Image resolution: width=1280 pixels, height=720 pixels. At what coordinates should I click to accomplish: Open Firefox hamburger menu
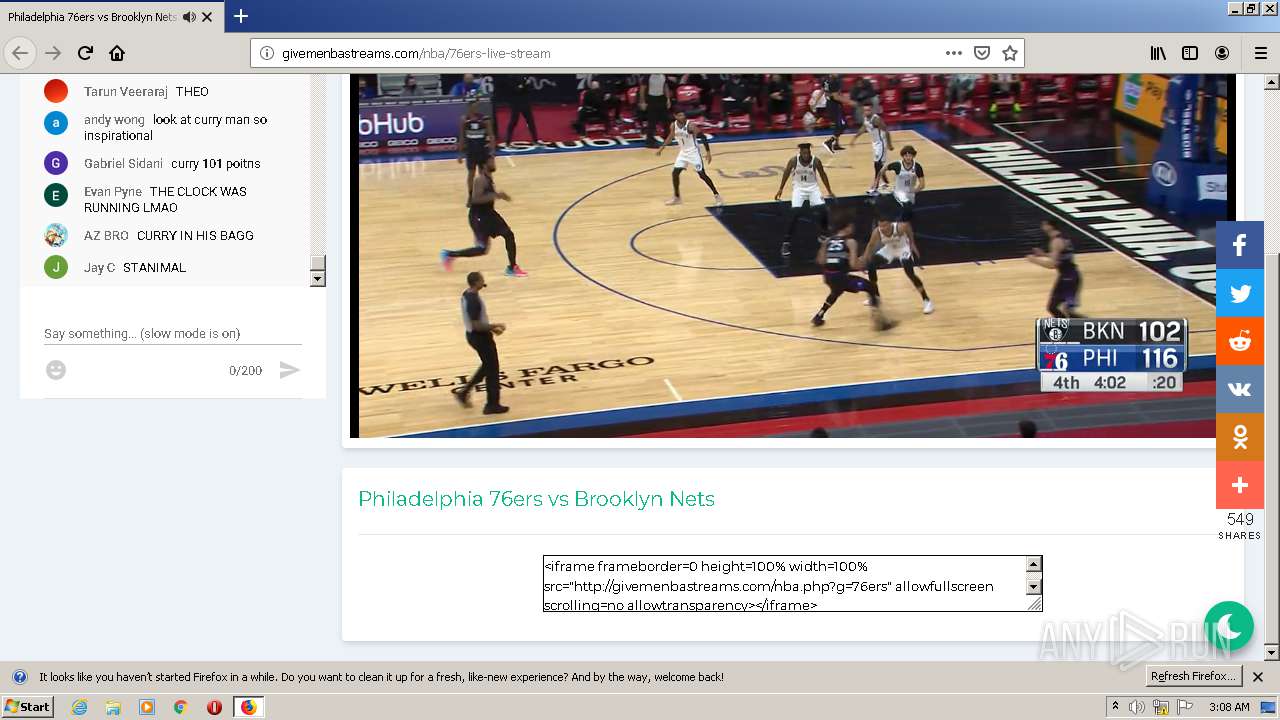click(1260, 53)
